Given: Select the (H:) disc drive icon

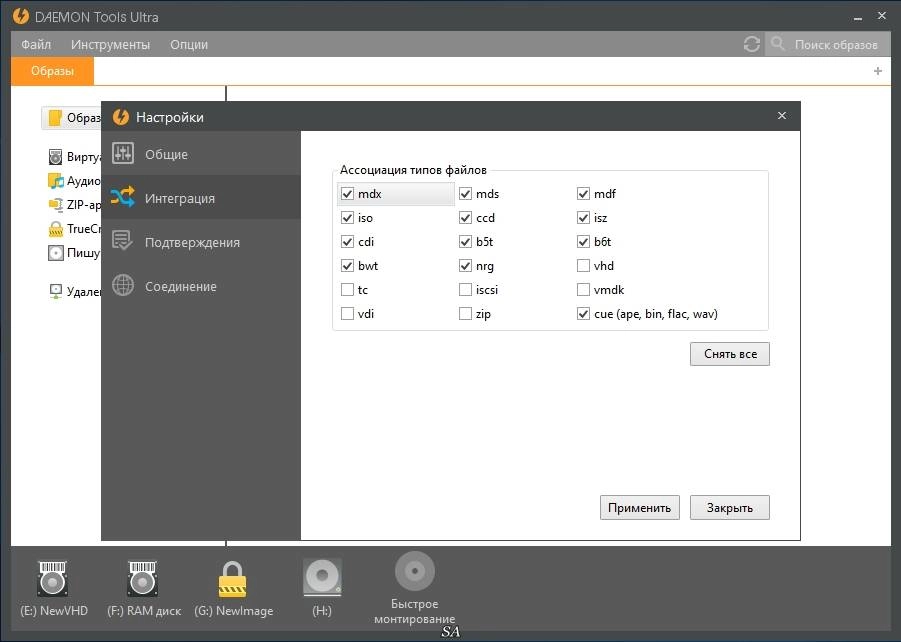Looking at the screenshot, I should 322,577.
